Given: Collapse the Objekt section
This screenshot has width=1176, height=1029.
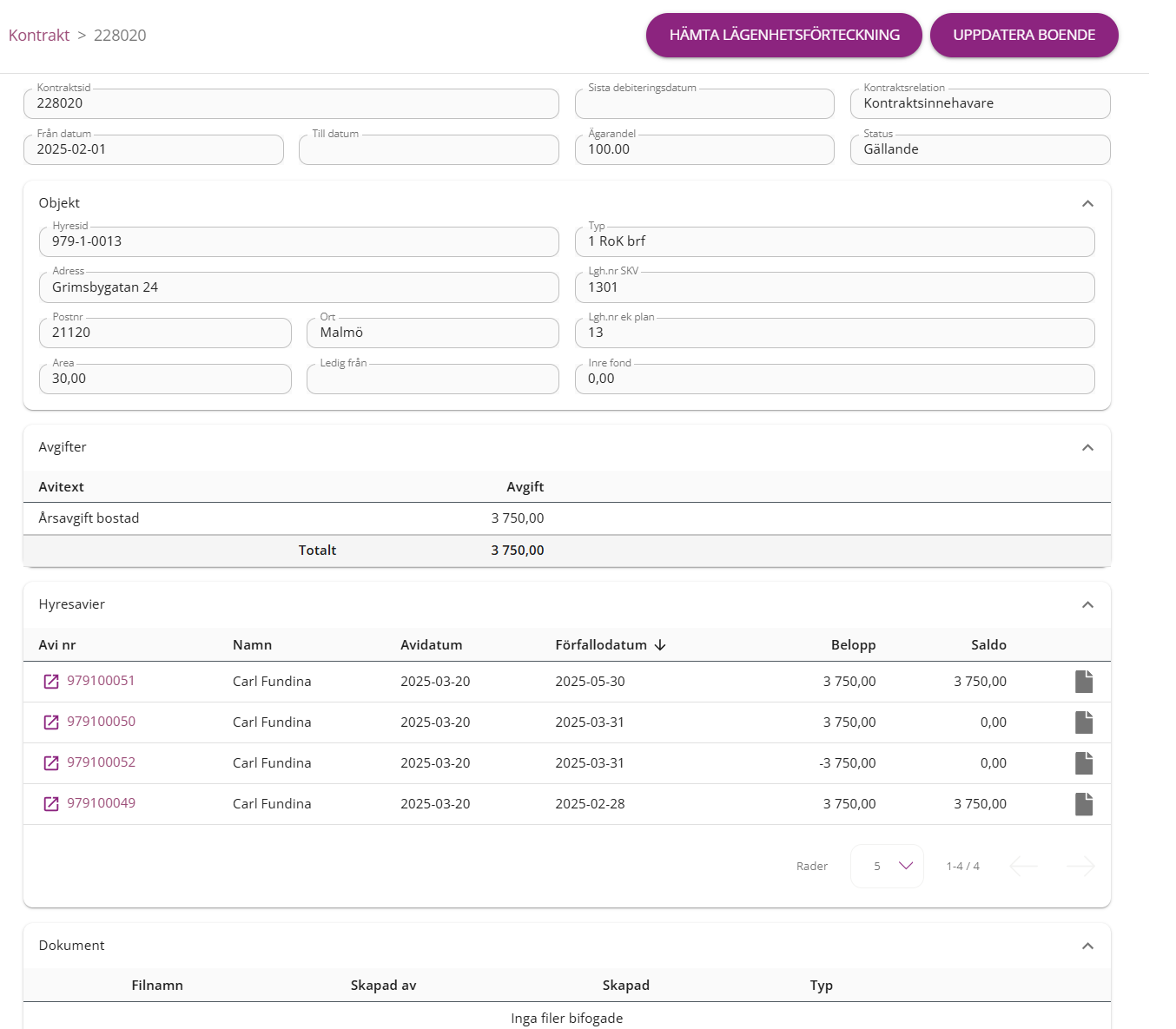Looking at the screenshot, I should pyautogui.click(x=1087, y=203).
